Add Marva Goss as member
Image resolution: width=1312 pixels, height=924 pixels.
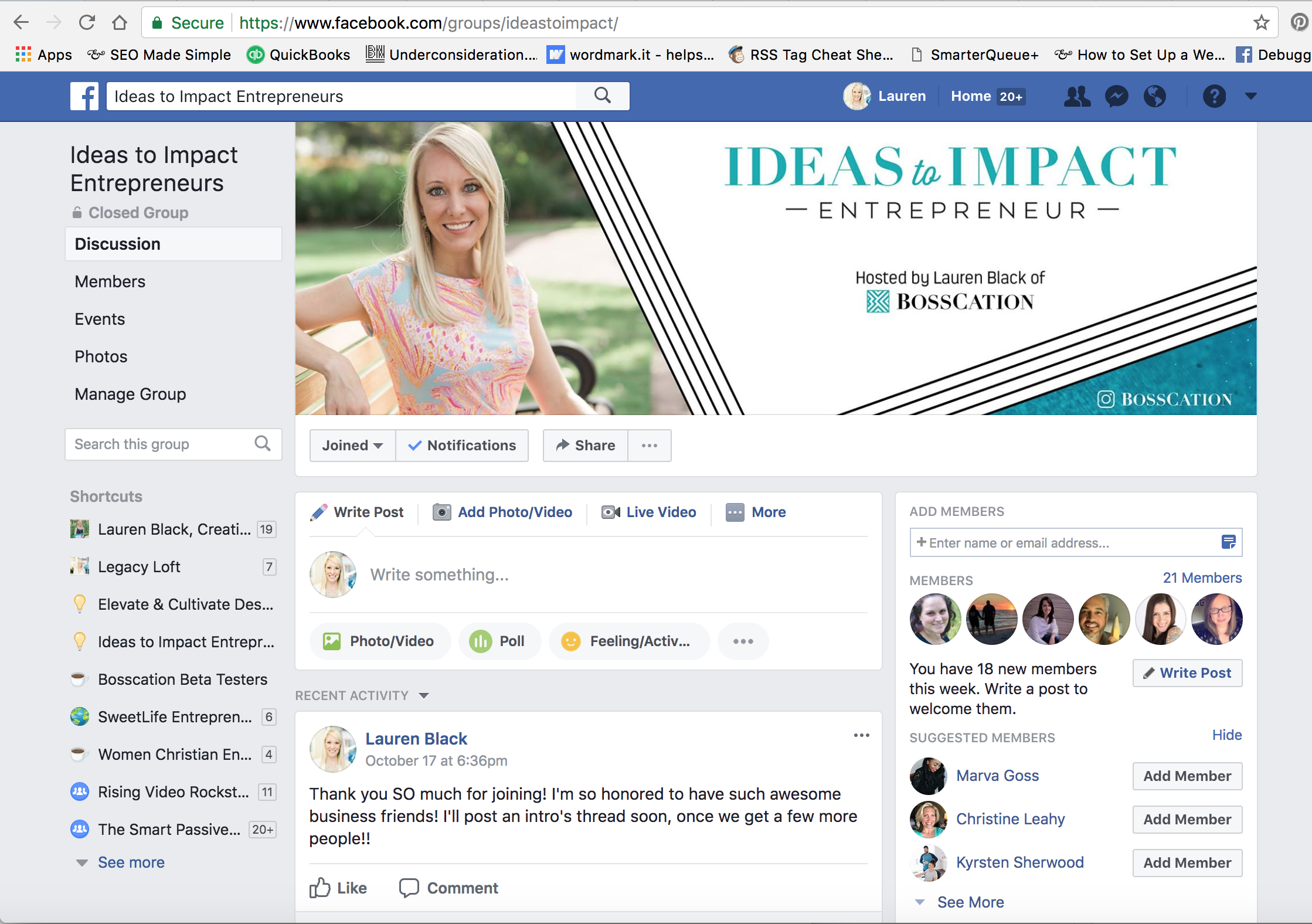1188,776
